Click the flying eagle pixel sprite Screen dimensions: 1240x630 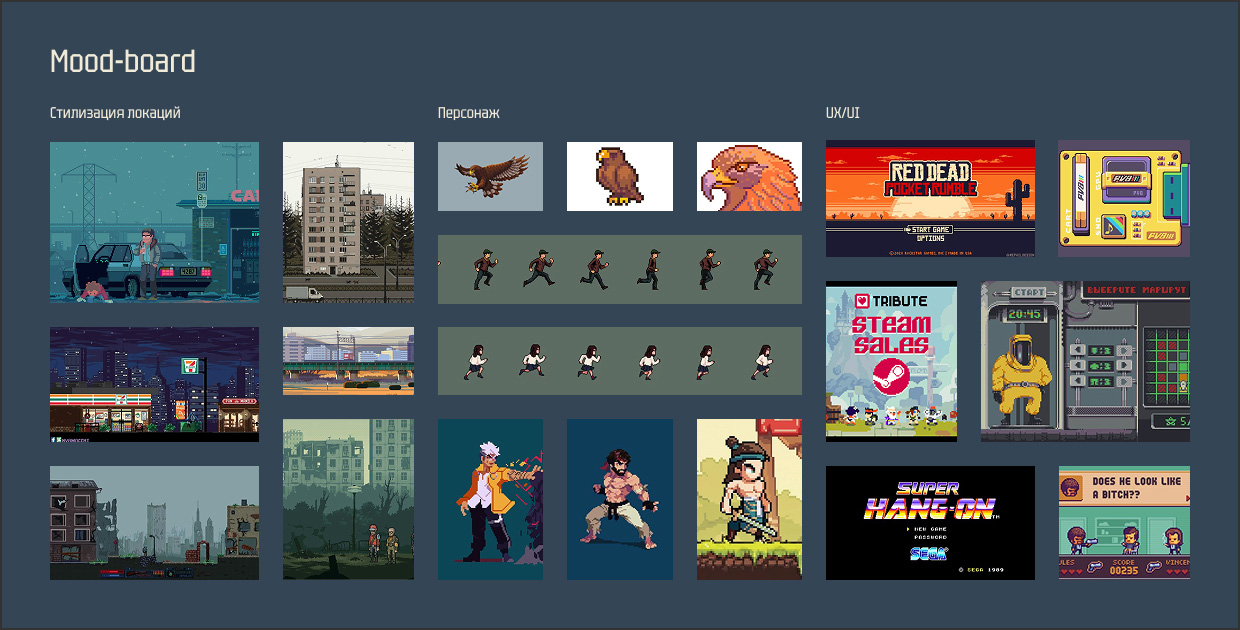[490, 176]
